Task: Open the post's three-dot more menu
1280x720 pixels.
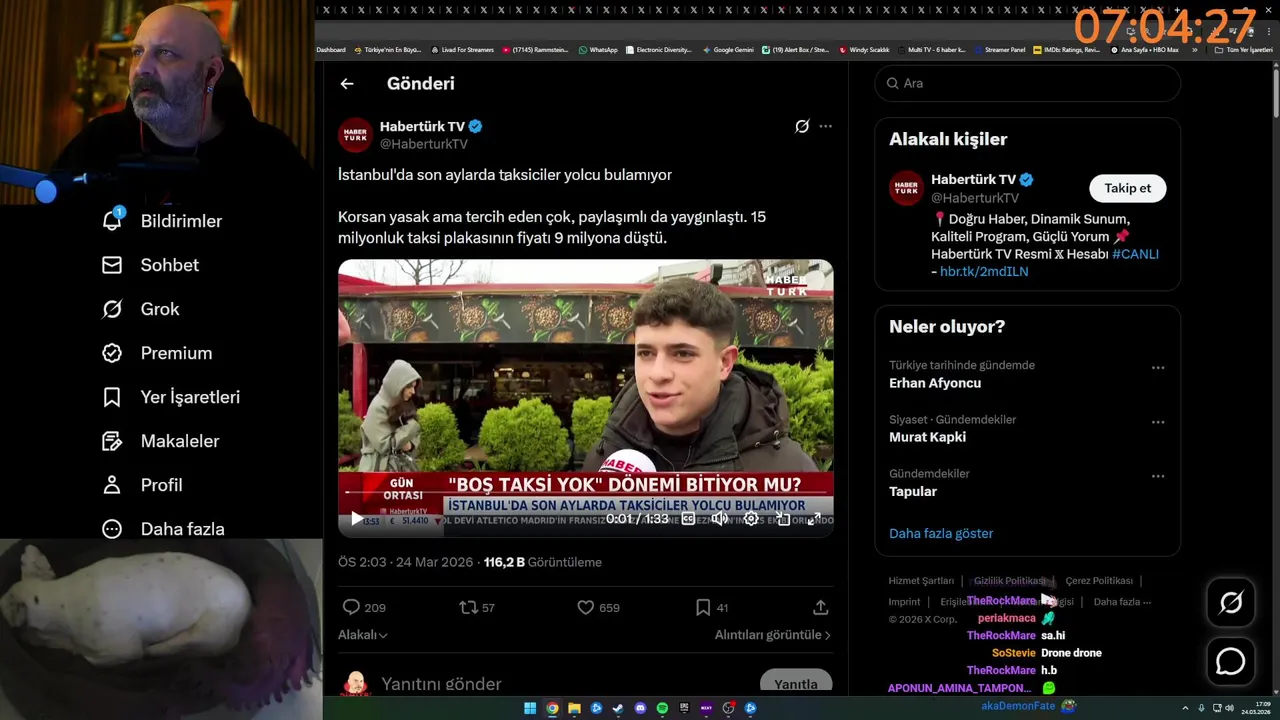Action: pos(825,126)
